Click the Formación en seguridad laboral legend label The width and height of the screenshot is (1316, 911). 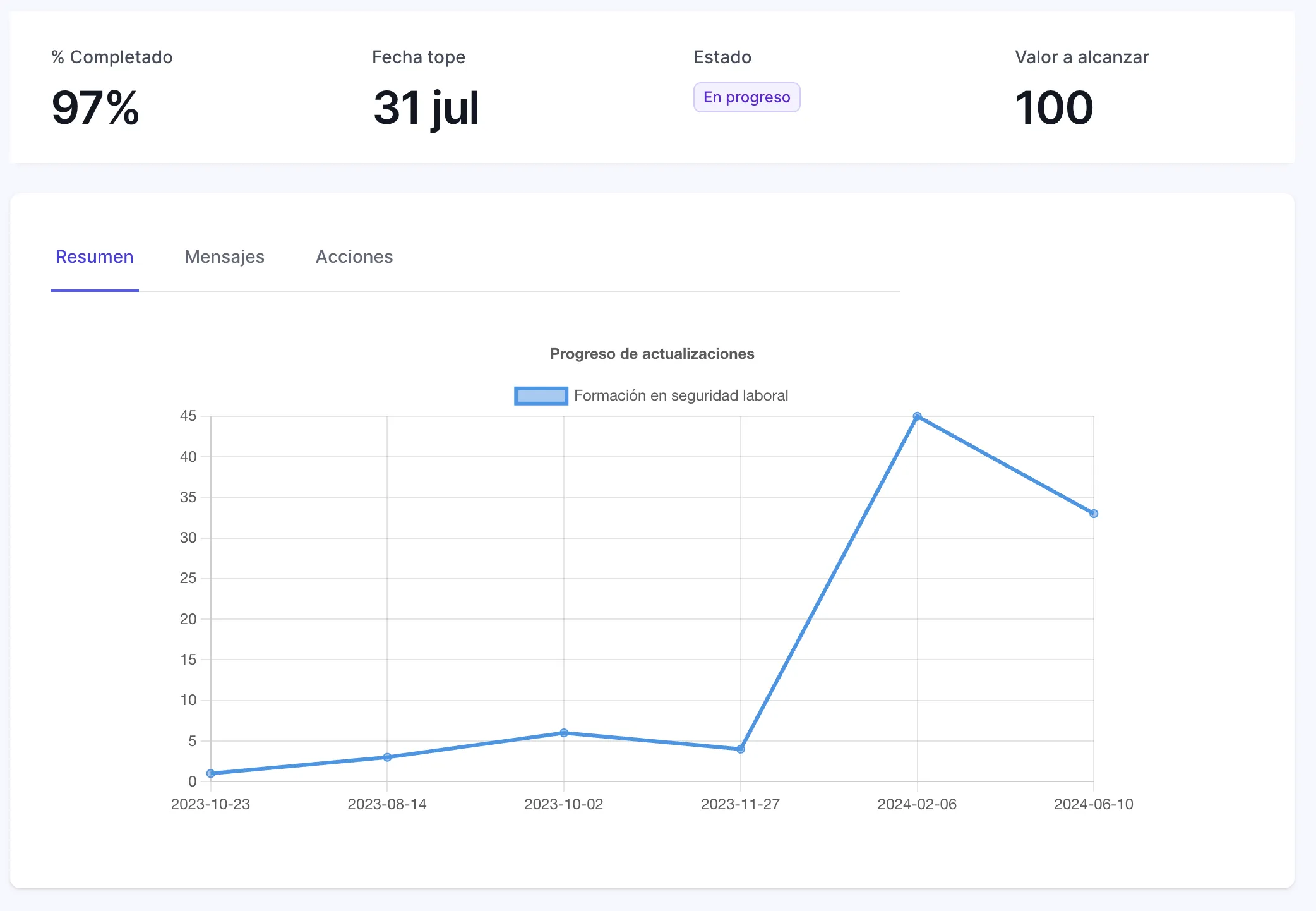[681, 396]
